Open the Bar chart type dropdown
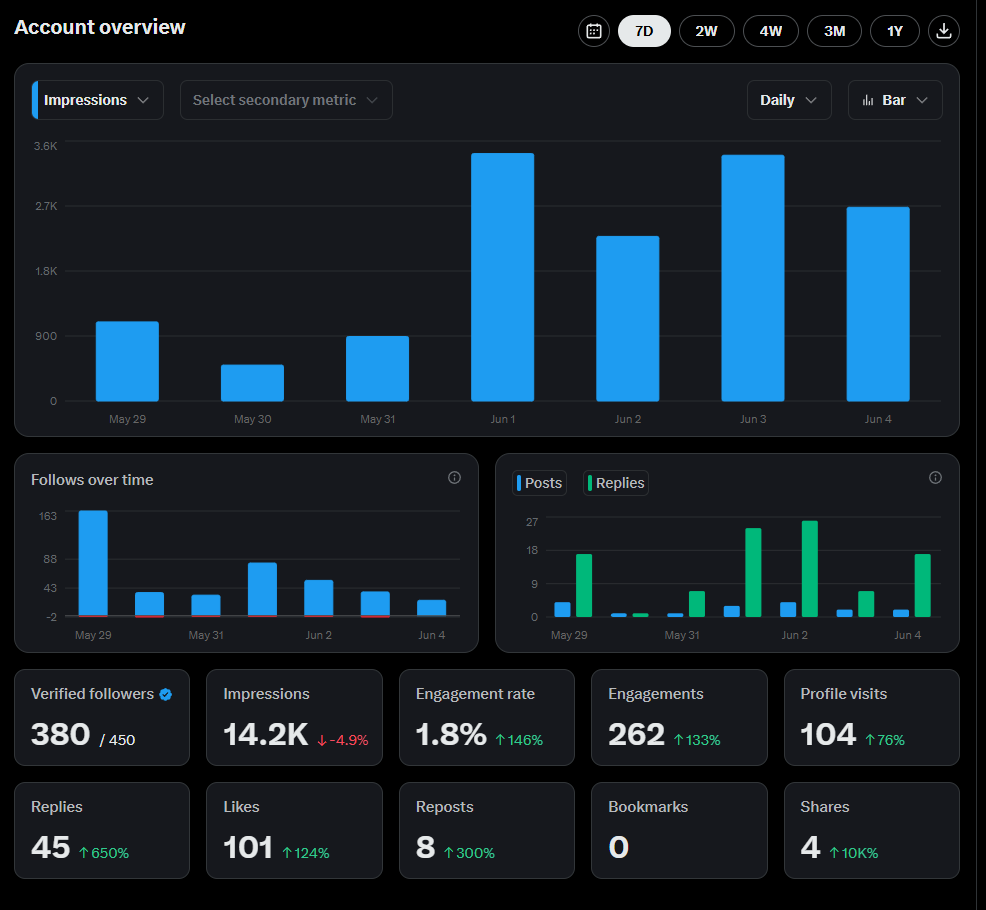Screen dimensions: 986x910 895,100
